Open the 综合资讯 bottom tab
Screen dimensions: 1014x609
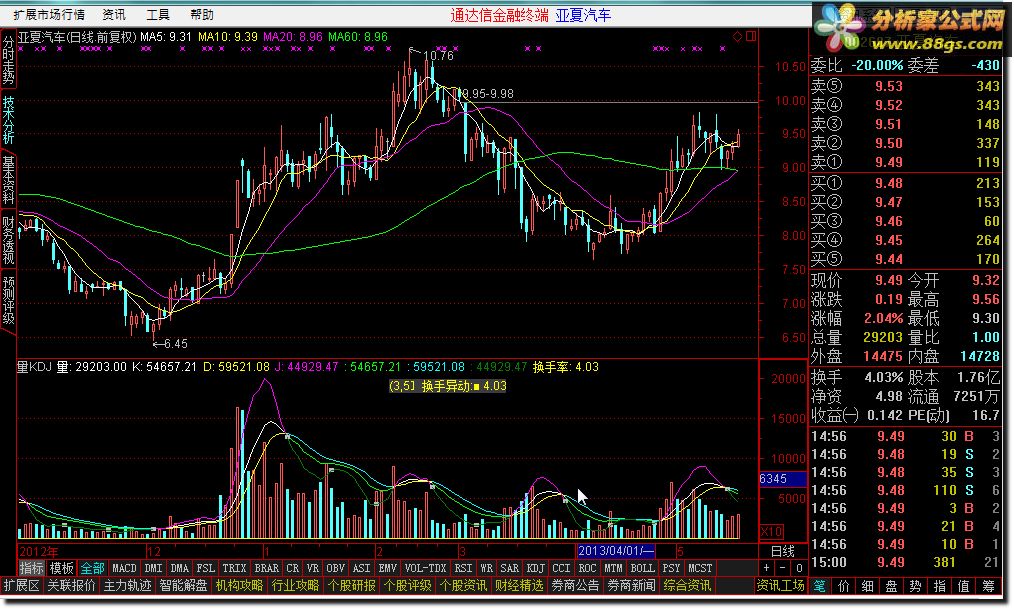pos(687,586)
